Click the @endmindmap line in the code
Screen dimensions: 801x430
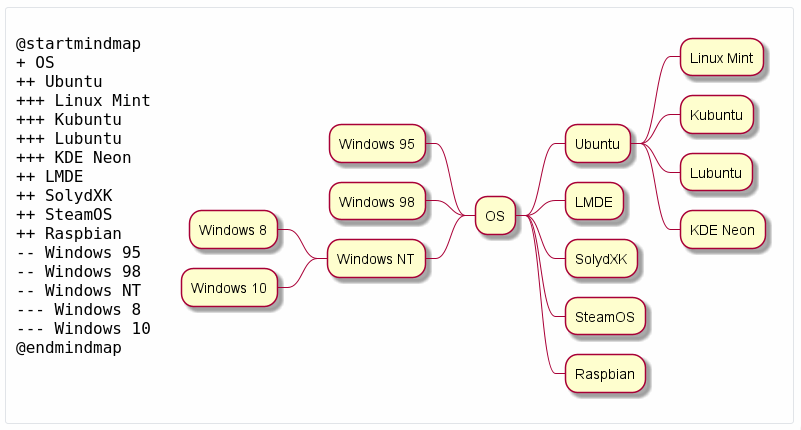(x=68, y=347)
